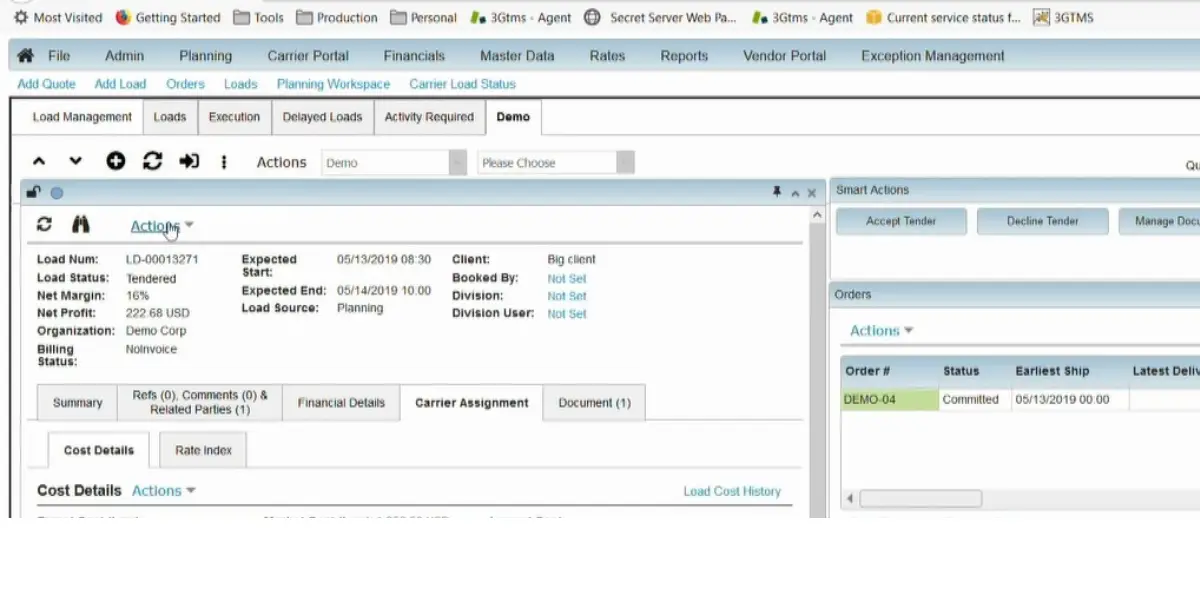Click the Division User Not Set link
The height and width of the screenshot is (600, 1200).
click(x=567, y=314)
